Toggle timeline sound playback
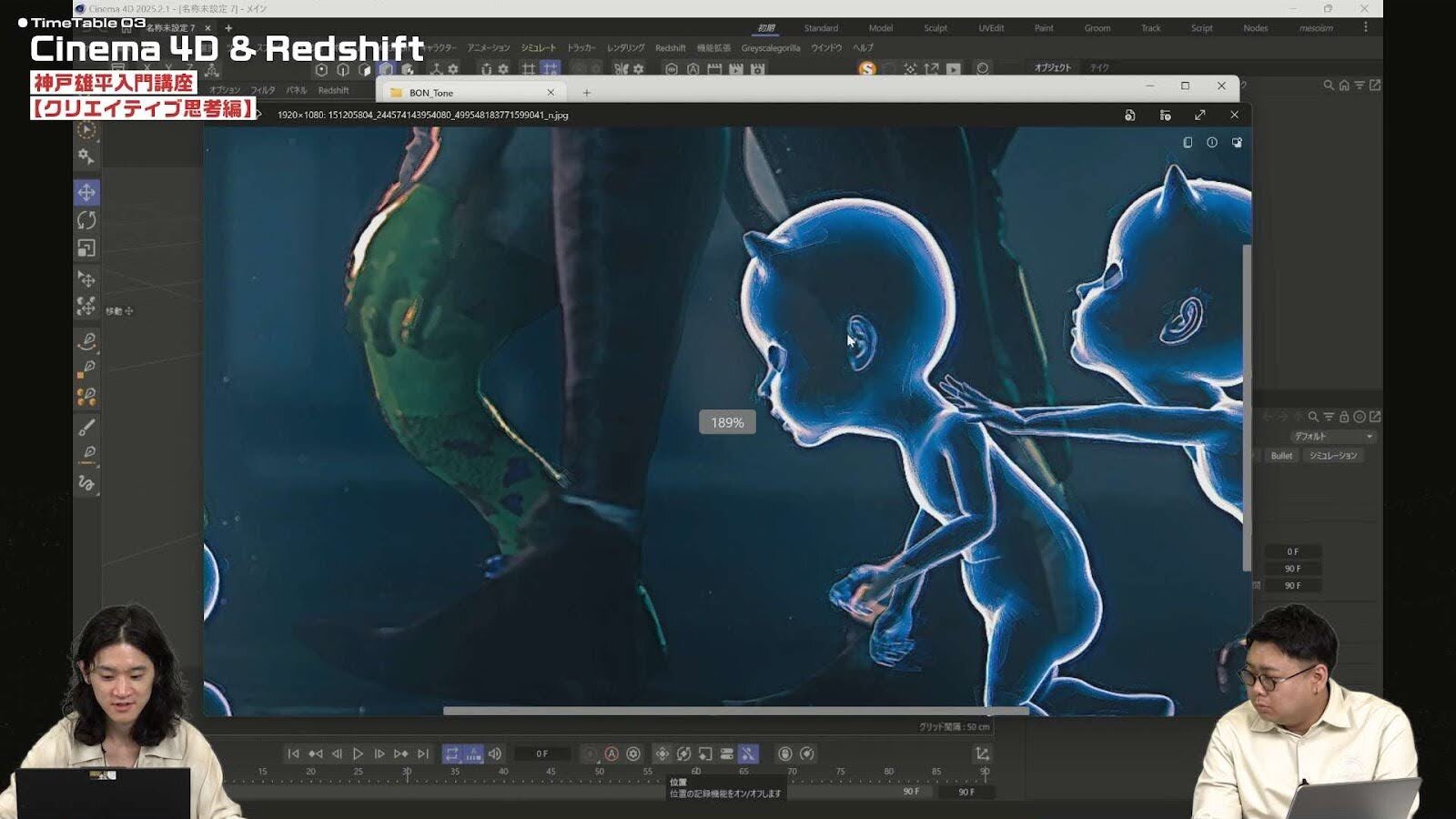The width and height of the screenshot is (1456, 819). click(495, 753)
